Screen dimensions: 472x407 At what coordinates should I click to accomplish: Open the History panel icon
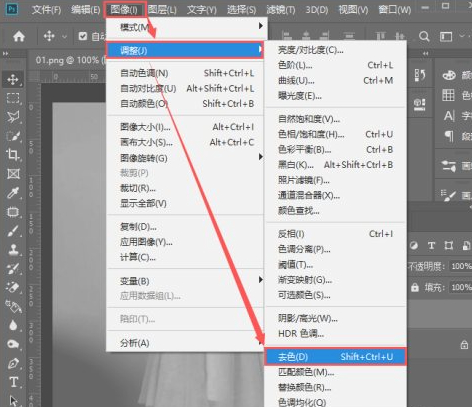(x=420, y=75)
